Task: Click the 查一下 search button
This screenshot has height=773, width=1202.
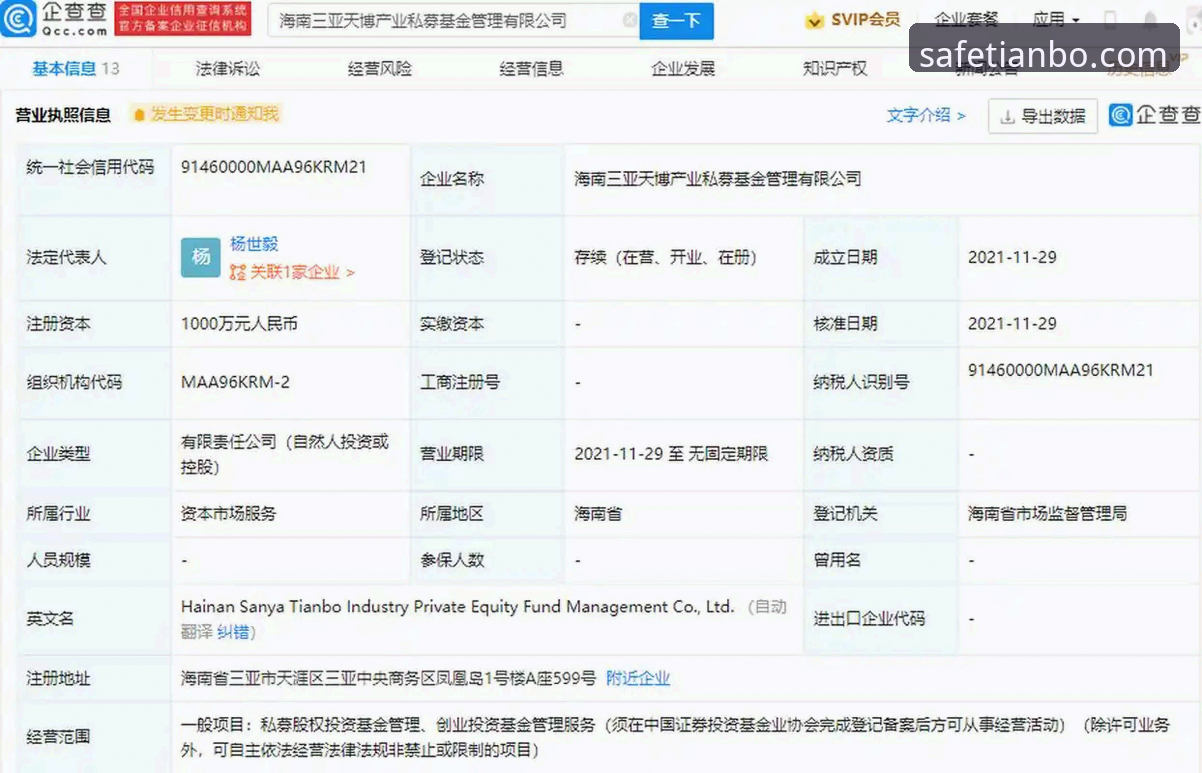Action: pos(676,20)
